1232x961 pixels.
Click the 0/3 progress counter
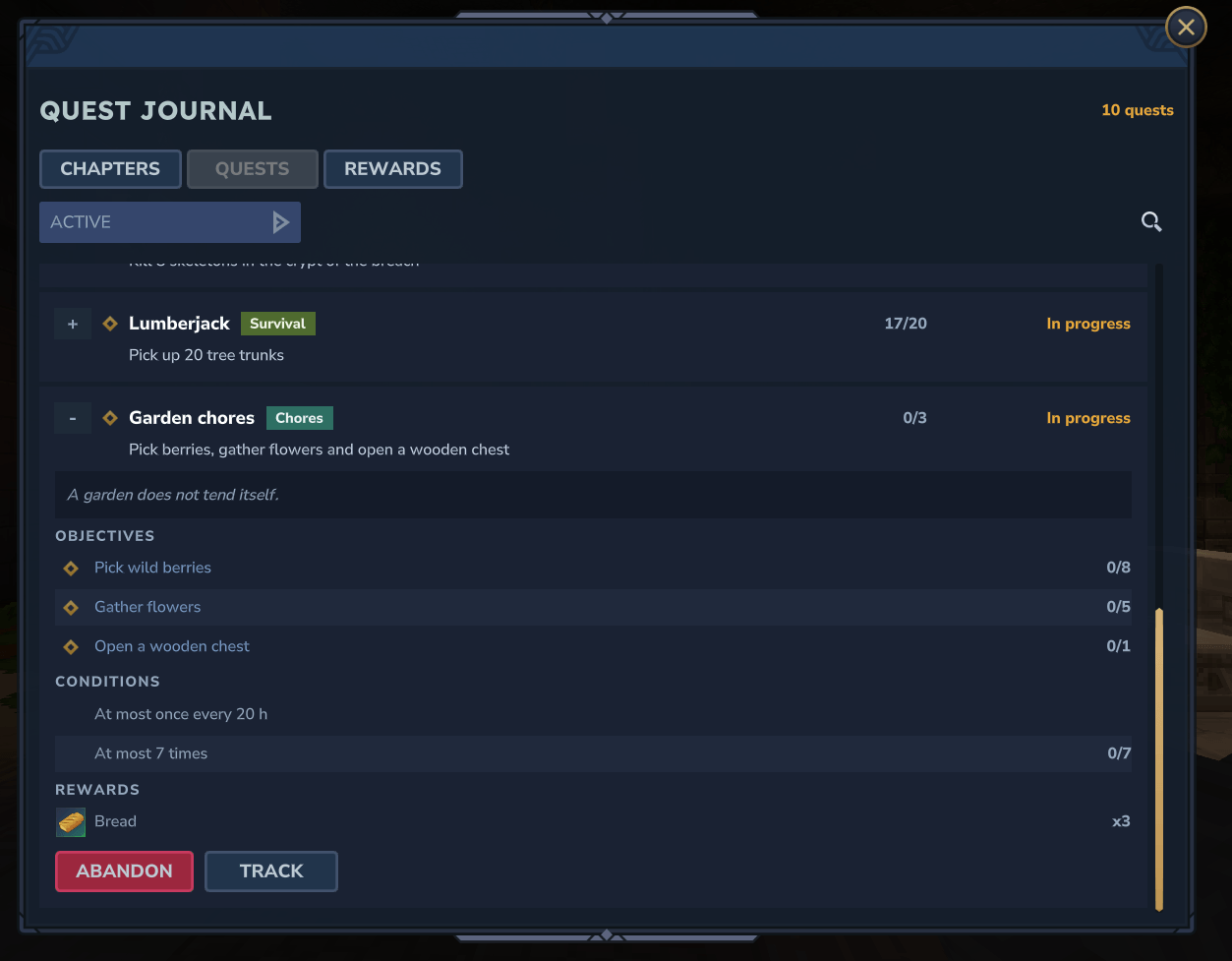click(915, 418)
